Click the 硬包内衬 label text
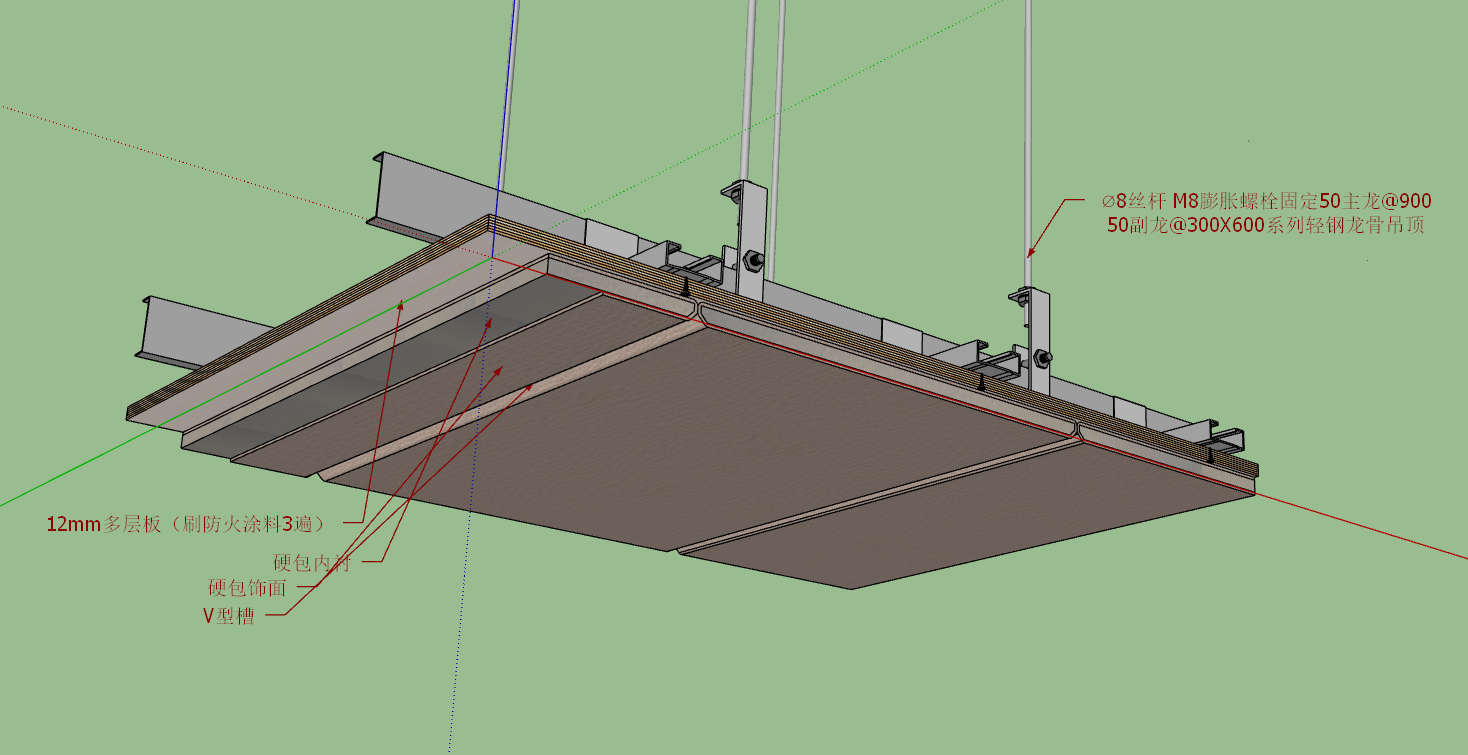 pos(312,562)
